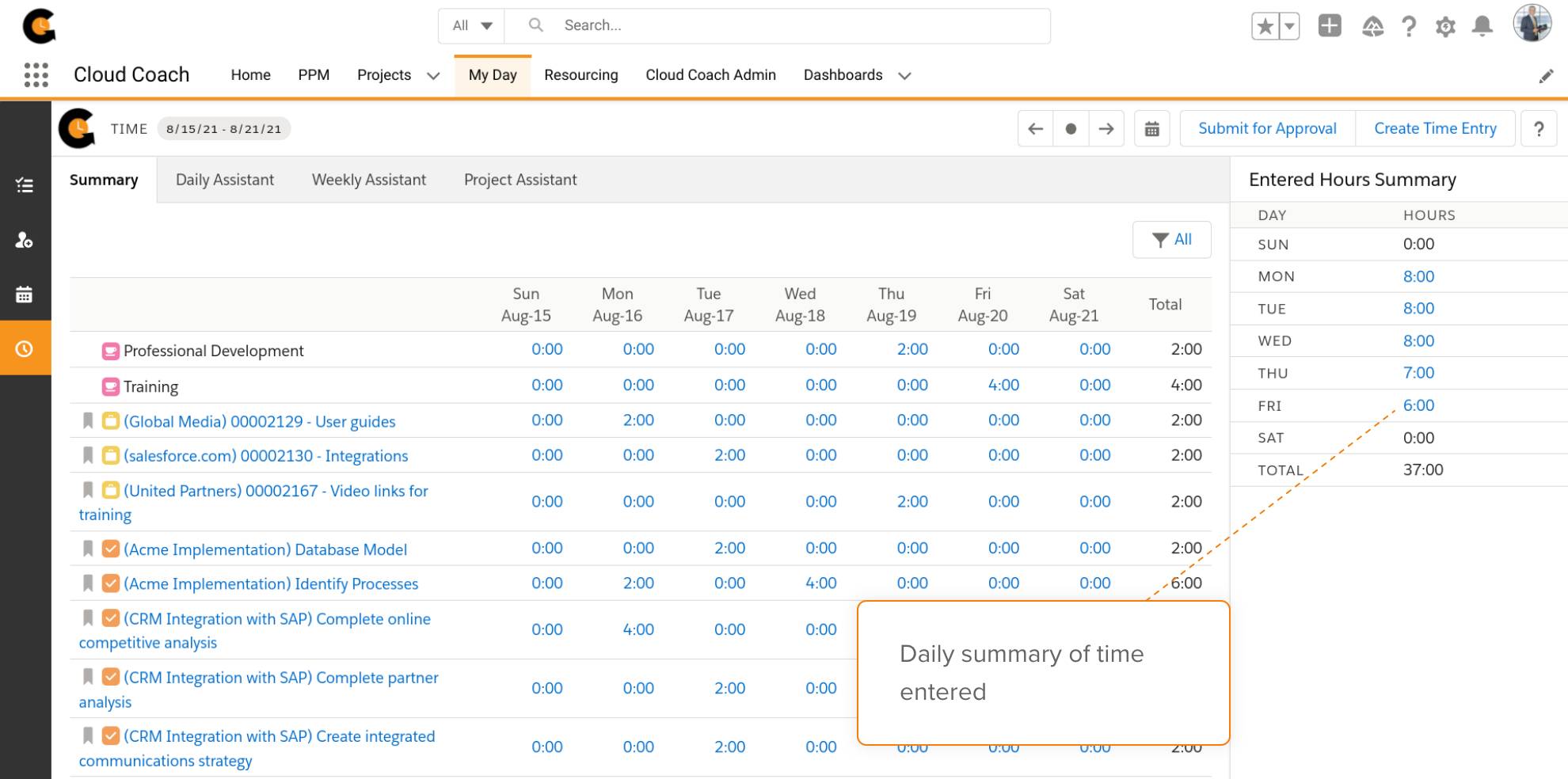Select the clock Time icon in sidebar
1568x779 pixels.
tap(25, 348)
